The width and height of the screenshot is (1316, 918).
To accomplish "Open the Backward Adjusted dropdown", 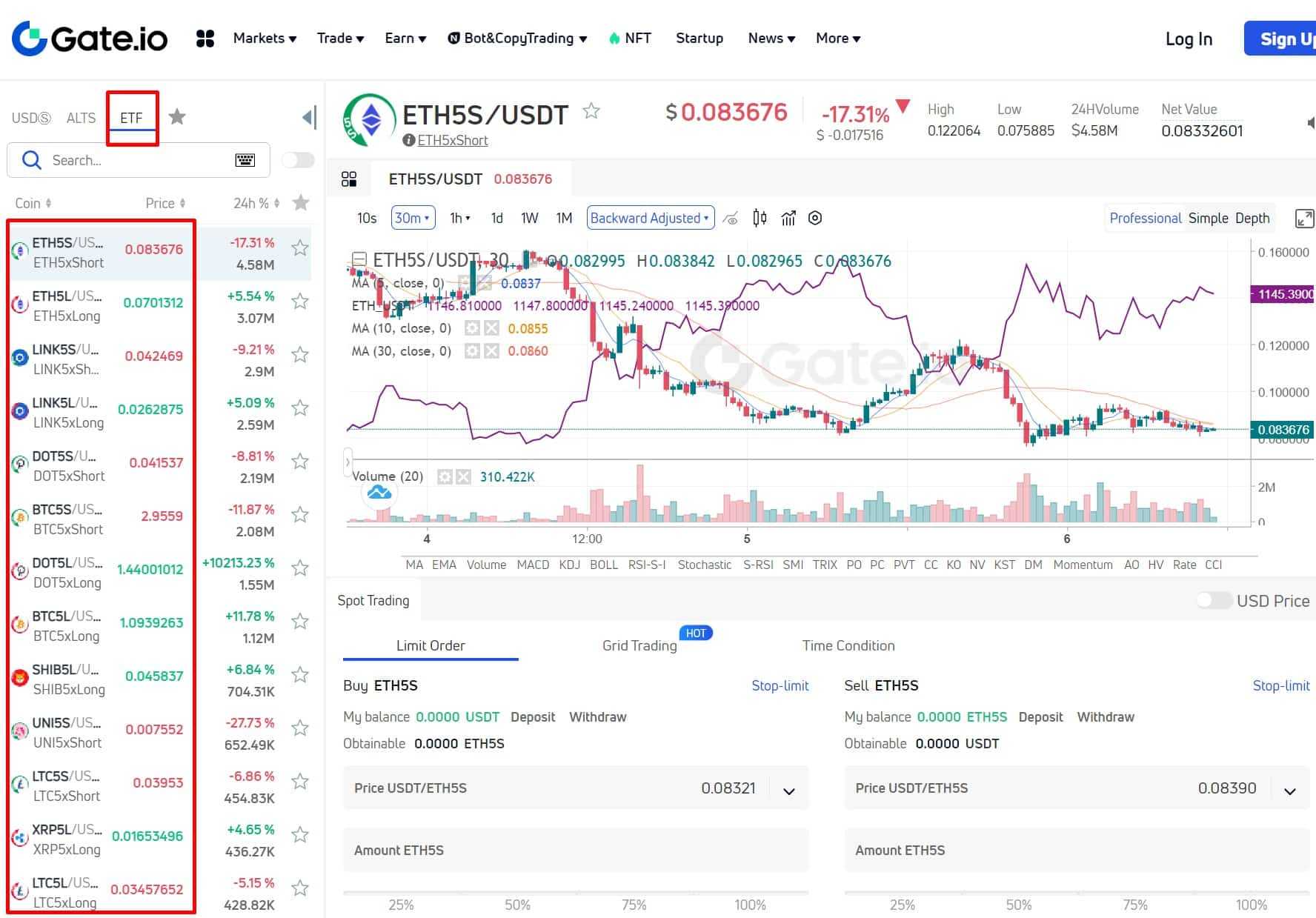I will tap(649, 218).
